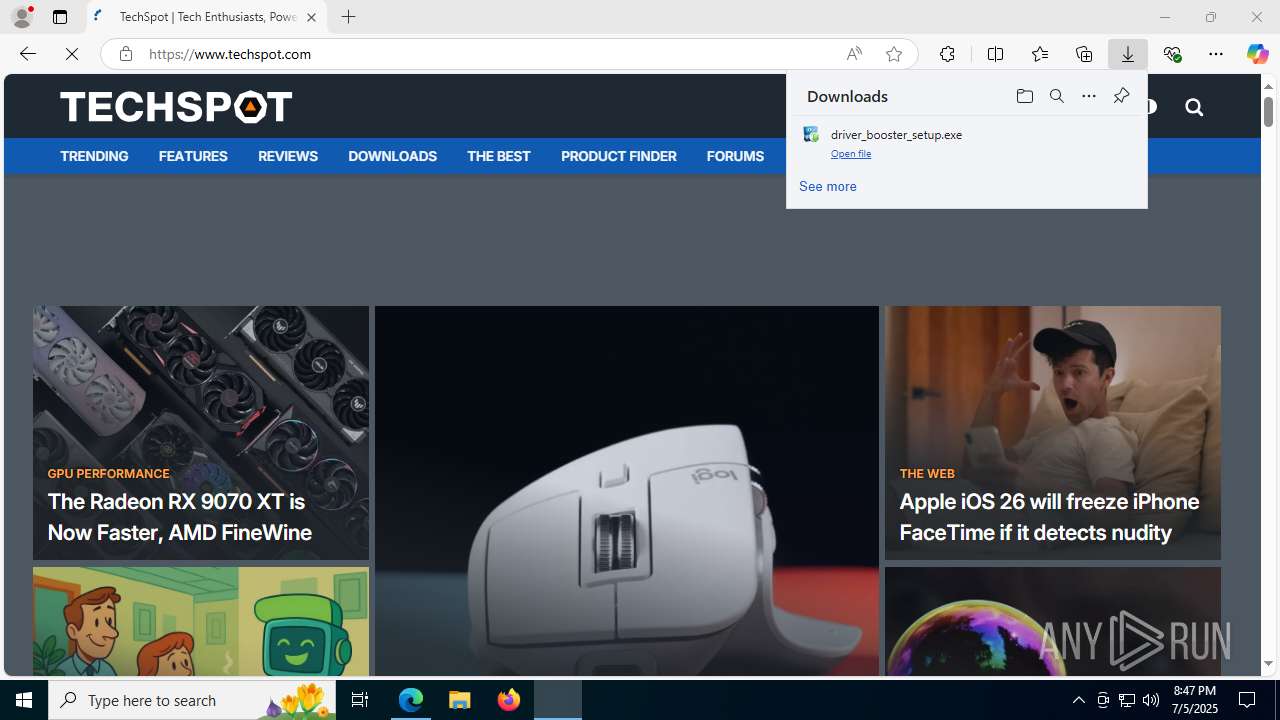This screenshot has width=1280, height=720.
Task: Click driver_booster_setup.exe download entry
Action: (966, 143)
